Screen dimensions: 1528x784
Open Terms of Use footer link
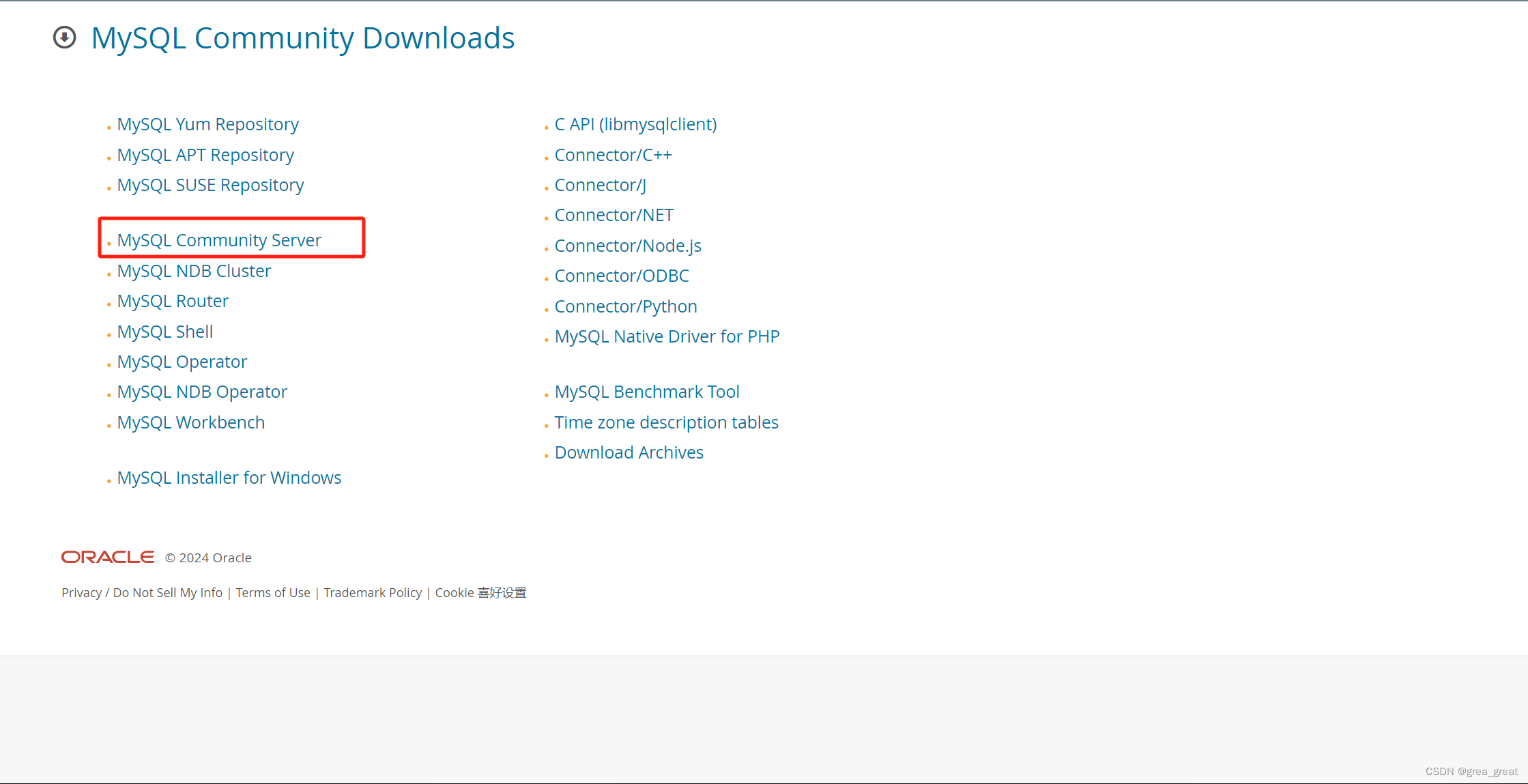(x=273, y=592)
